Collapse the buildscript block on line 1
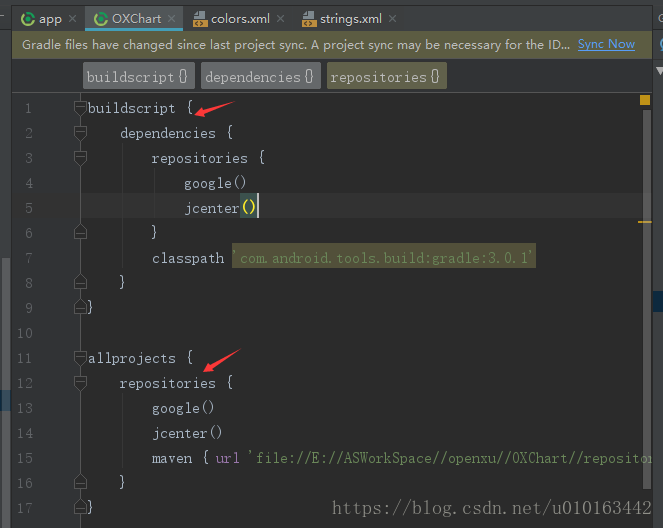Viewport: 663px width, 528px height. [80, 108]
